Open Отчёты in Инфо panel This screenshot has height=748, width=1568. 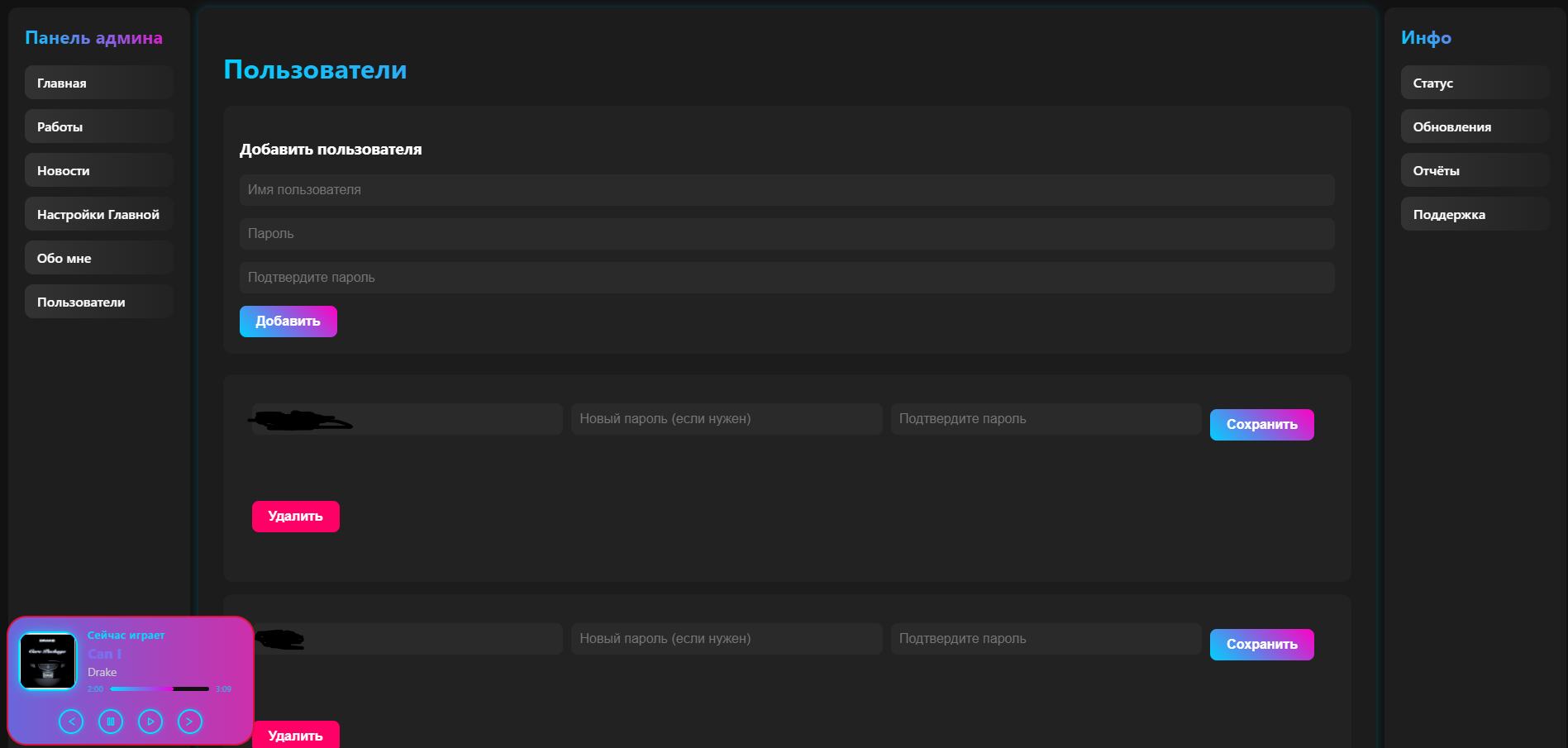(x=1475, y=170)
